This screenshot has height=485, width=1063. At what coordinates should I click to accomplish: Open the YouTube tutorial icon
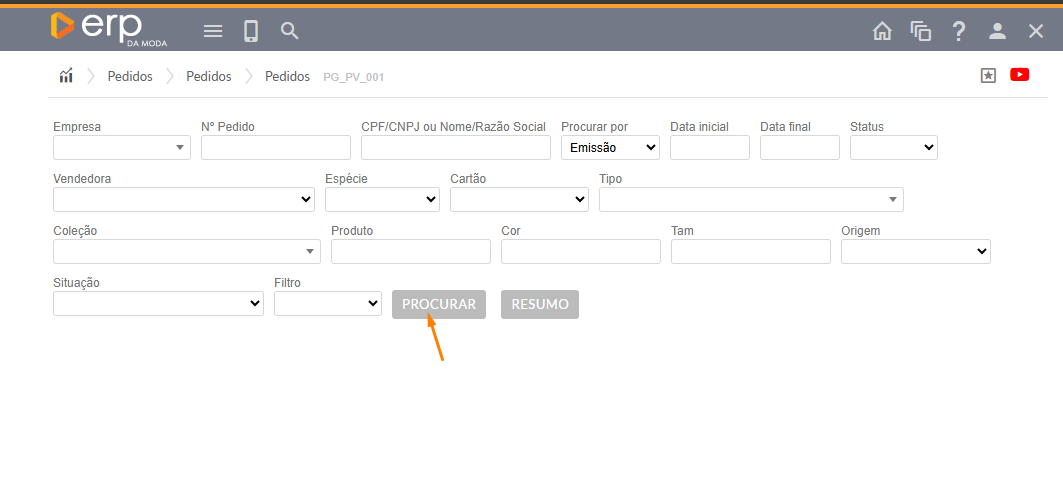(1019, 75)
